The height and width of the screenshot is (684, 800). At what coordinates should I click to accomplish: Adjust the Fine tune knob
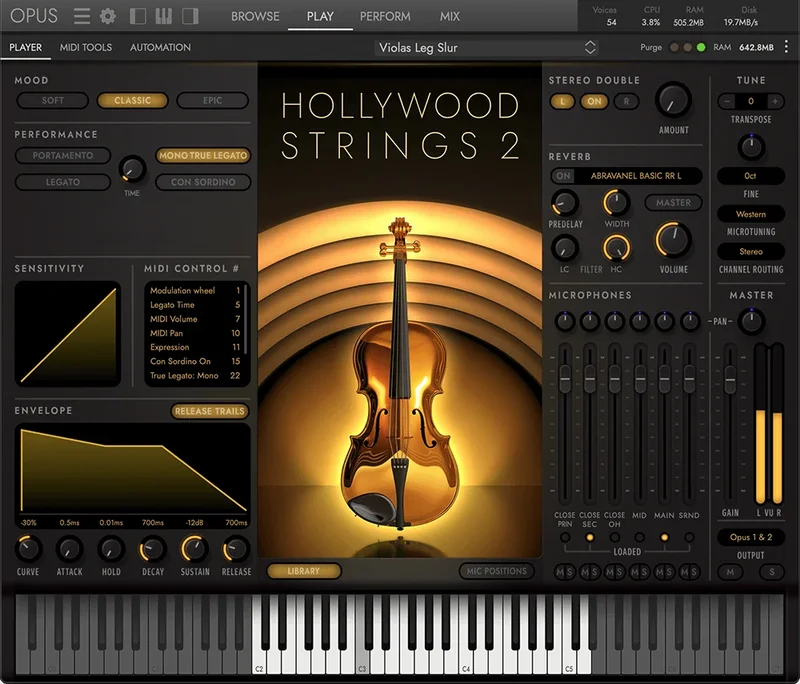pyautogui.click(x=751, y=147)
